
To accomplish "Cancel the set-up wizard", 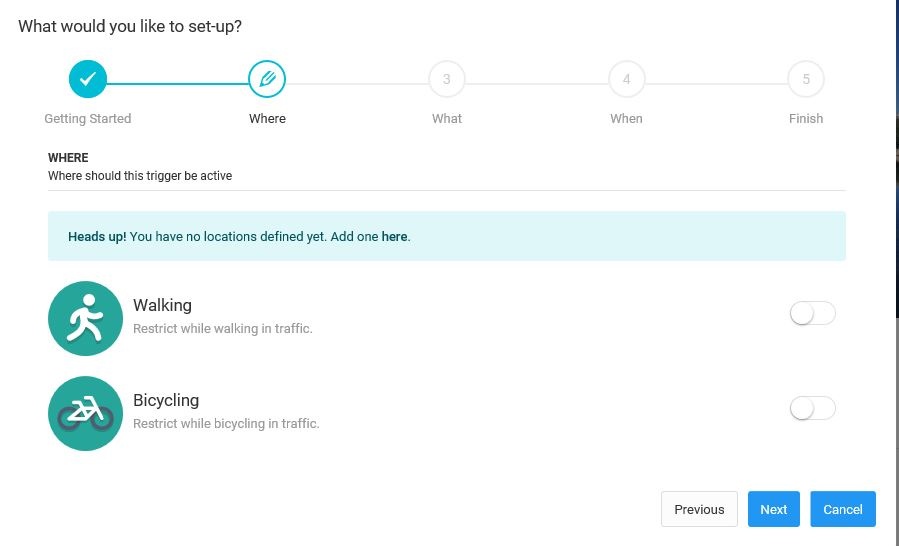I will point(842,509).
